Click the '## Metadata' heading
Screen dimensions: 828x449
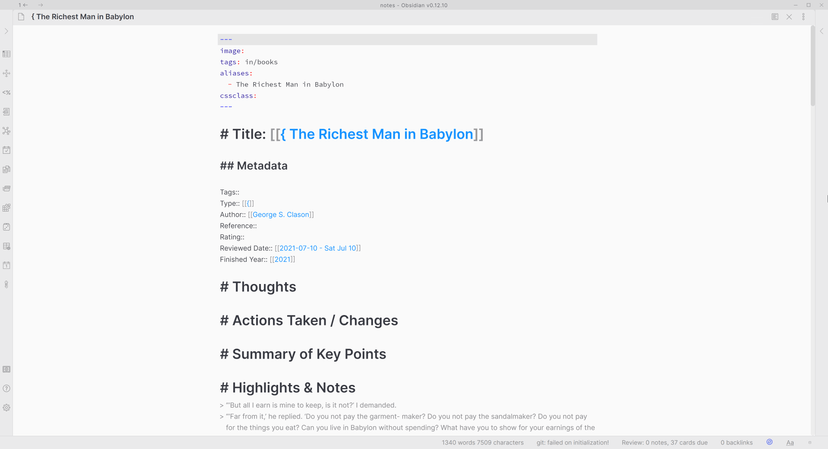tap(253, 166)
